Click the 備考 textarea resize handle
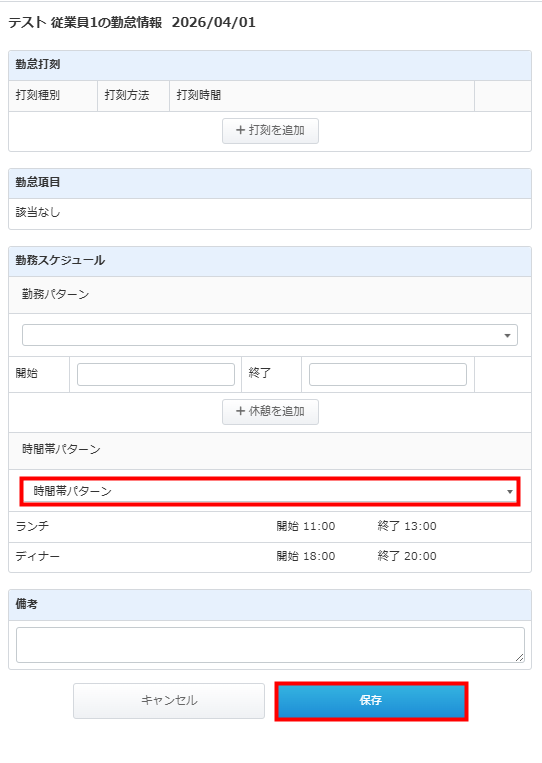This screenshot has height=763, width=542. 520,657
